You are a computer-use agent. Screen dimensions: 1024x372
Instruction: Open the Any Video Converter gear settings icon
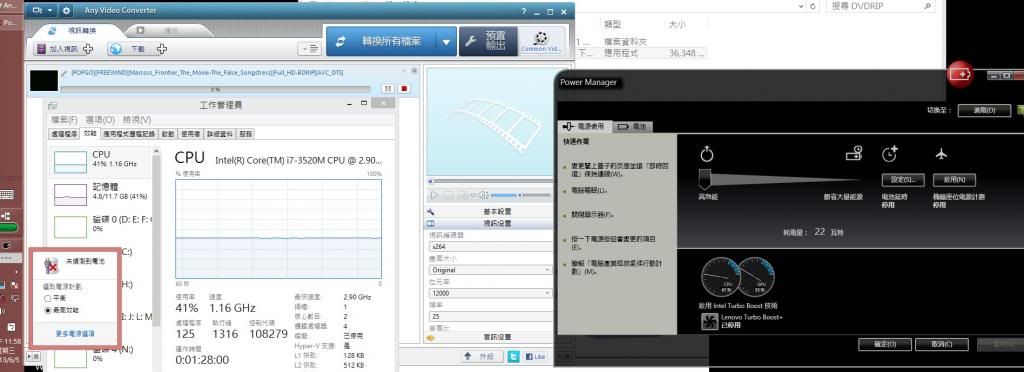point(67,10)
